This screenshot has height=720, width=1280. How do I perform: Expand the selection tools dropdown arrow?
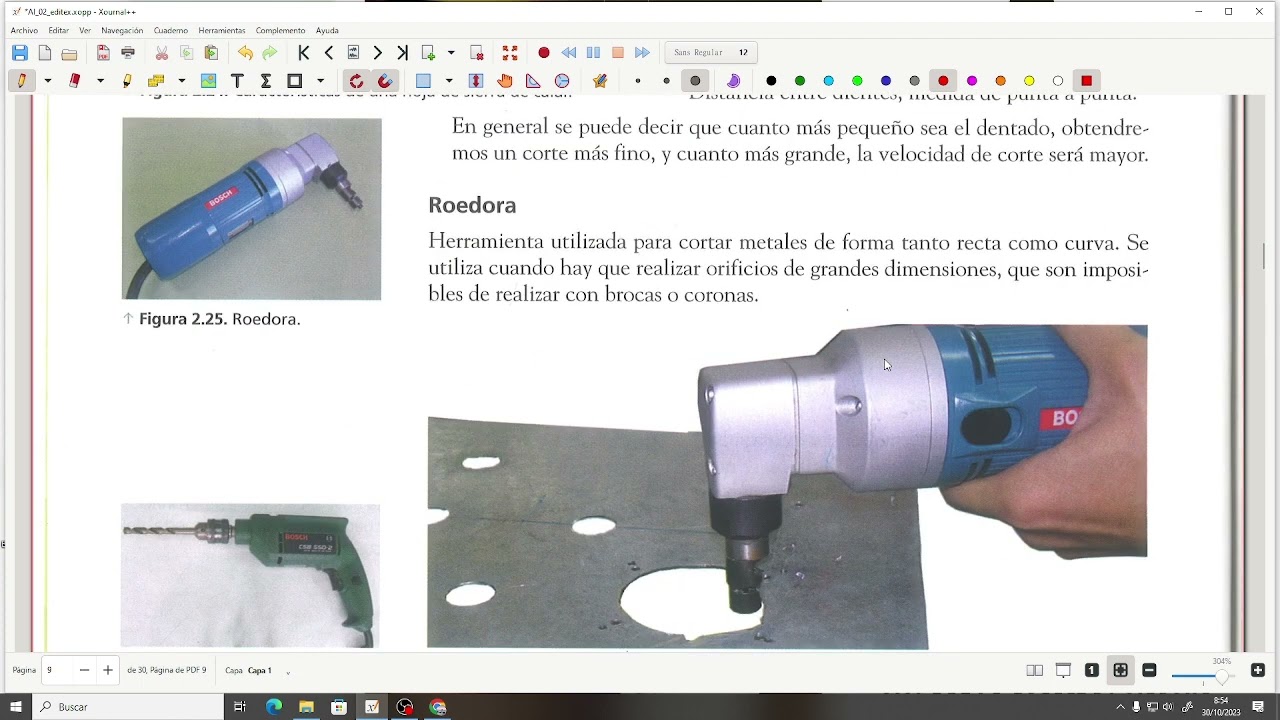pyautogui.click(x=449, y=81)
